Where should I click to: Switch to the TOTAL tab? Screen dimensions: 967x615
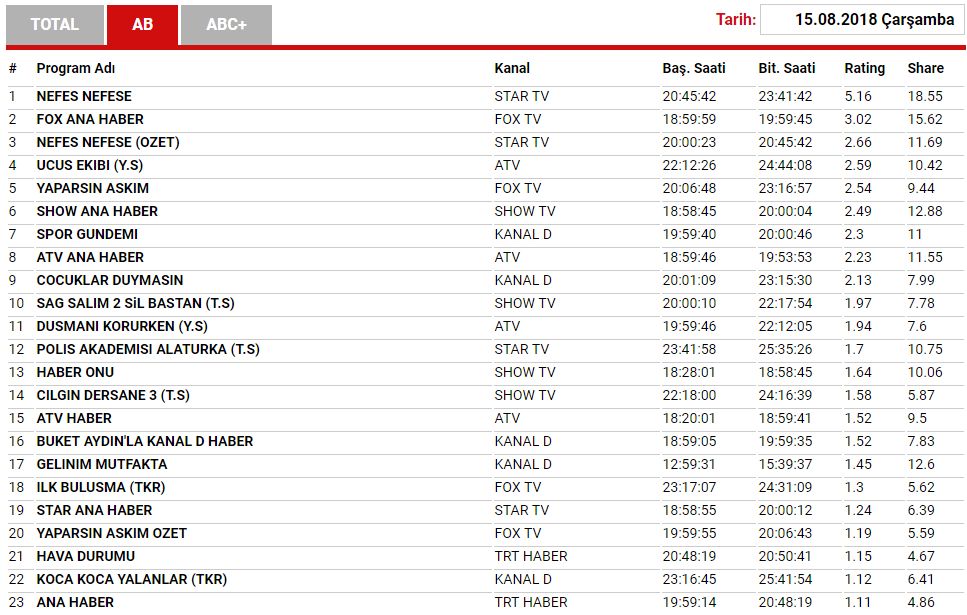point(55,25)
